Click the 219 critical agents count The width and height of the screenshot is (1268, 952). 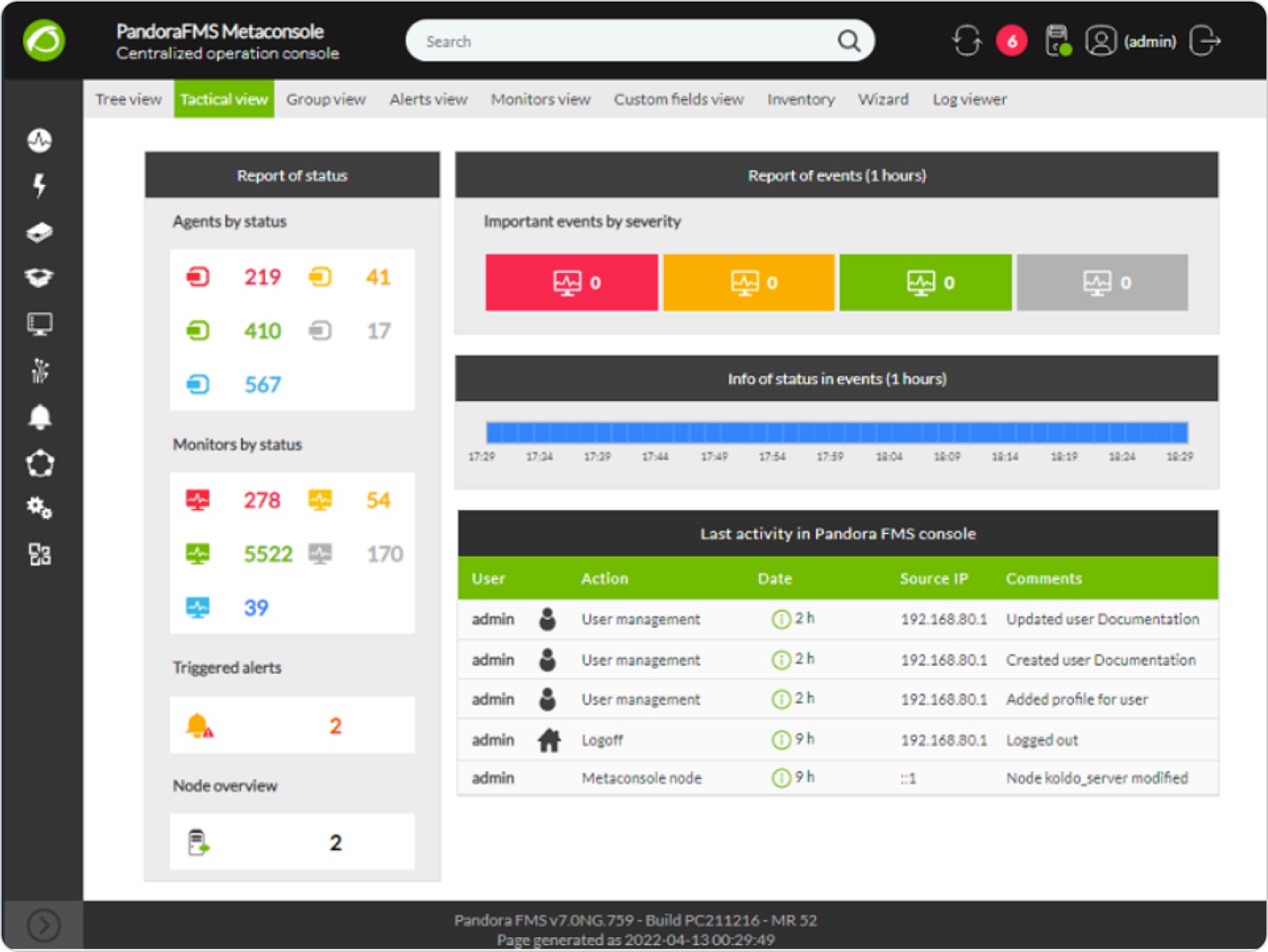pos(262,277)
